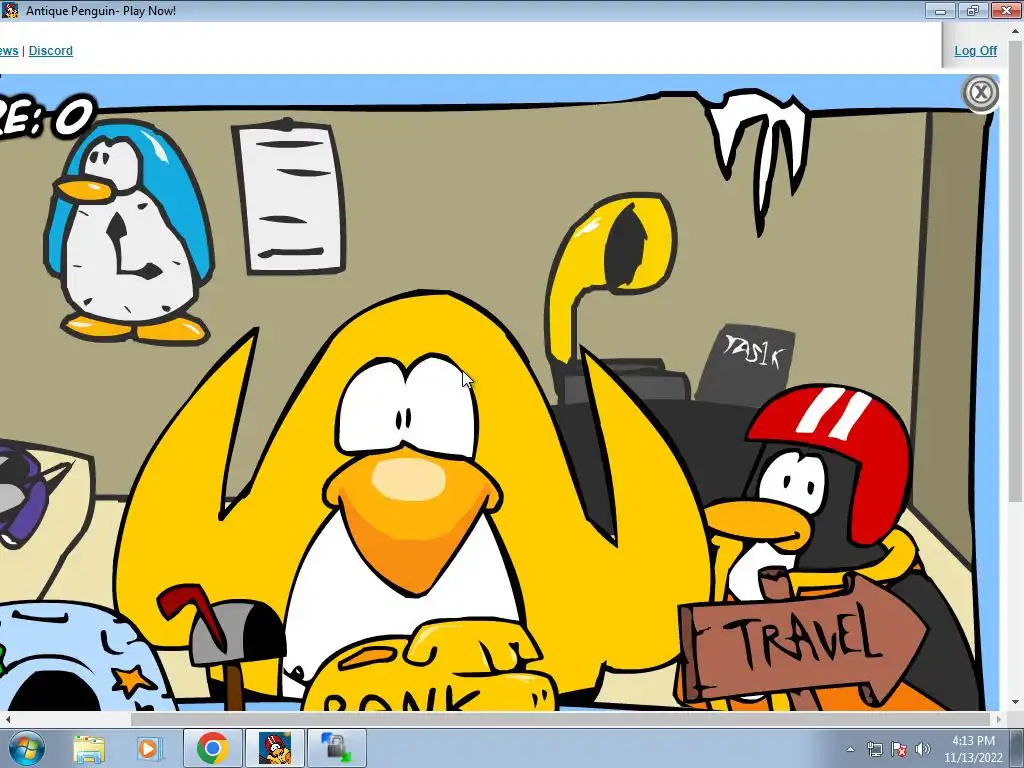Screen dimensions: 1024x768
Task: Select Antique Penguin app in taskbar
Action: pos(274,748)
